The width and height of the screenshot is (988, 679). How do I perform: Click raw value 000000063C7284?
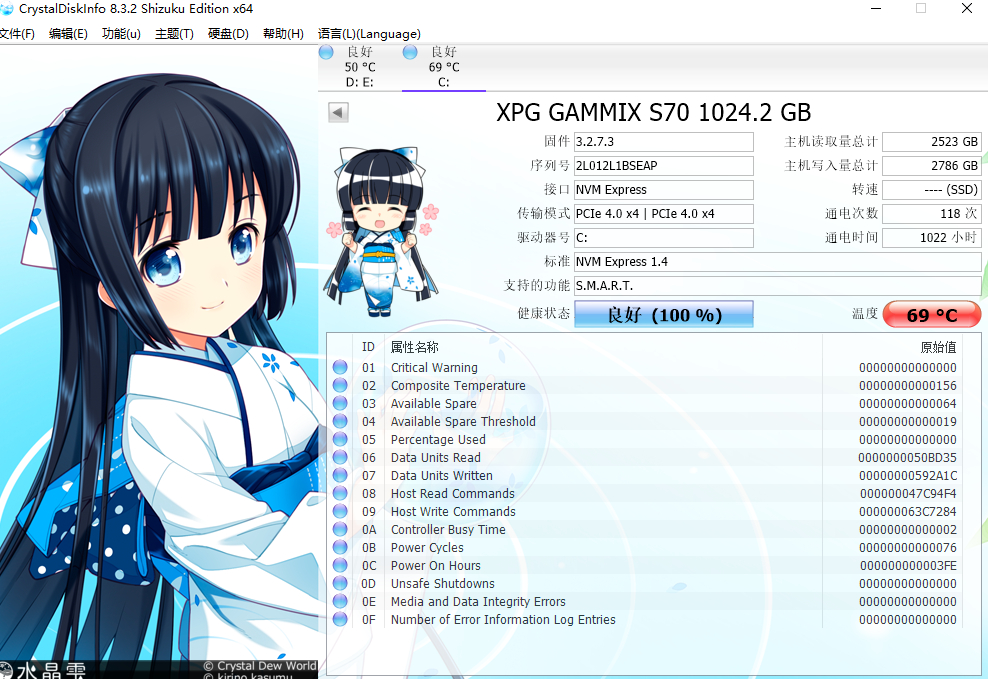pos(908,511)
